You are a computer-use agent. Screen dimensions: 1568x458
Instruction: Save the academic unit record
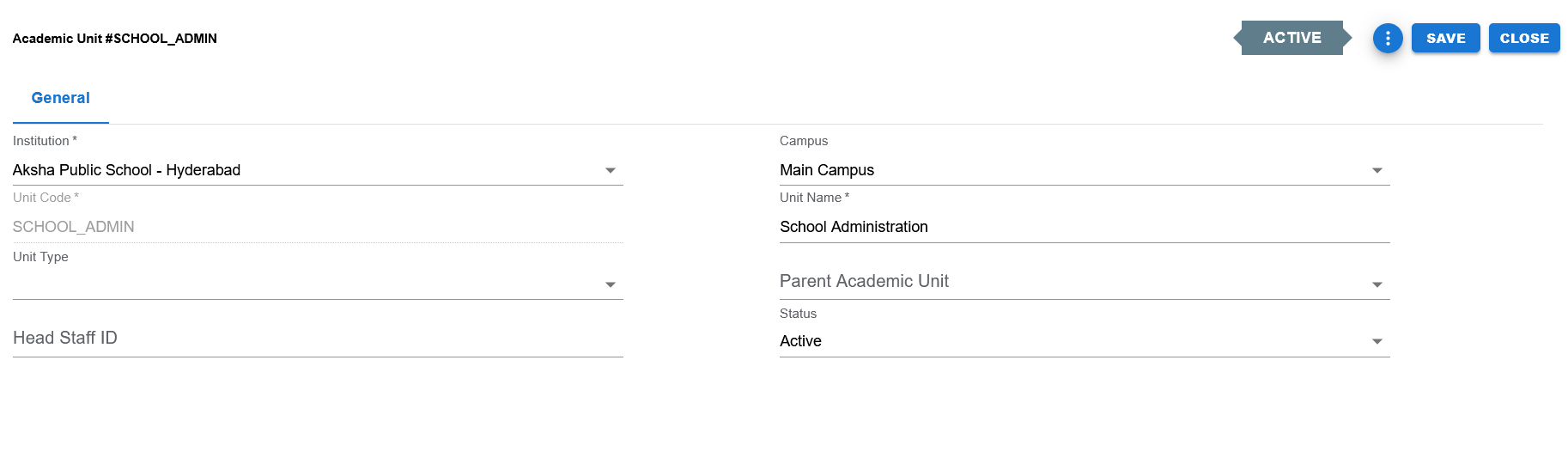[1445, 38]
